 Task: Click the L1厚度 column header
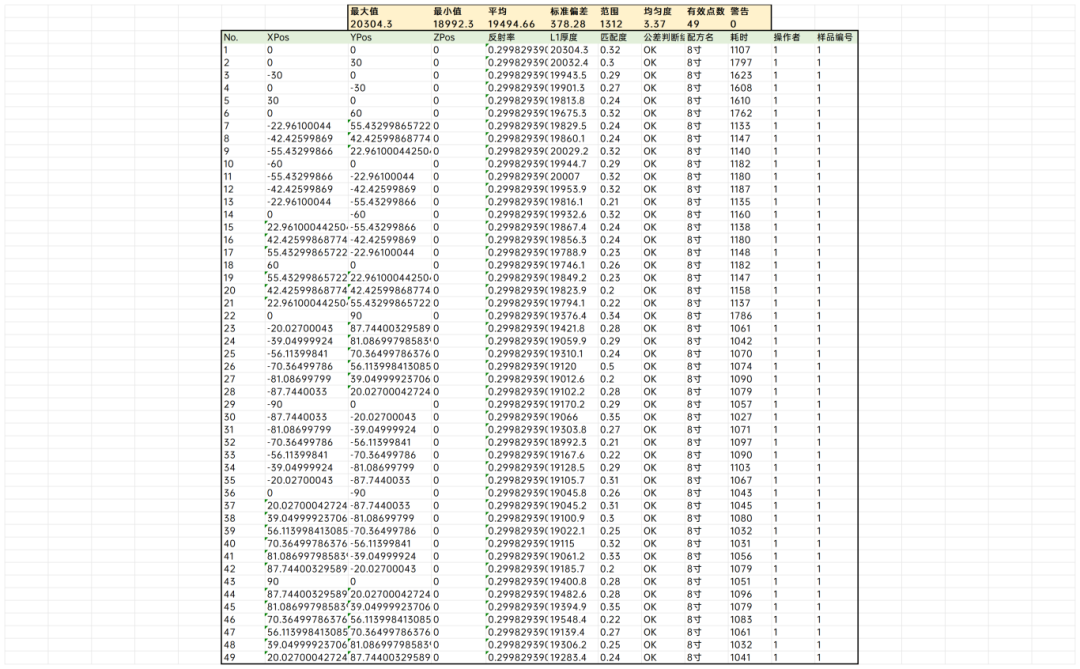coord(573,37)
